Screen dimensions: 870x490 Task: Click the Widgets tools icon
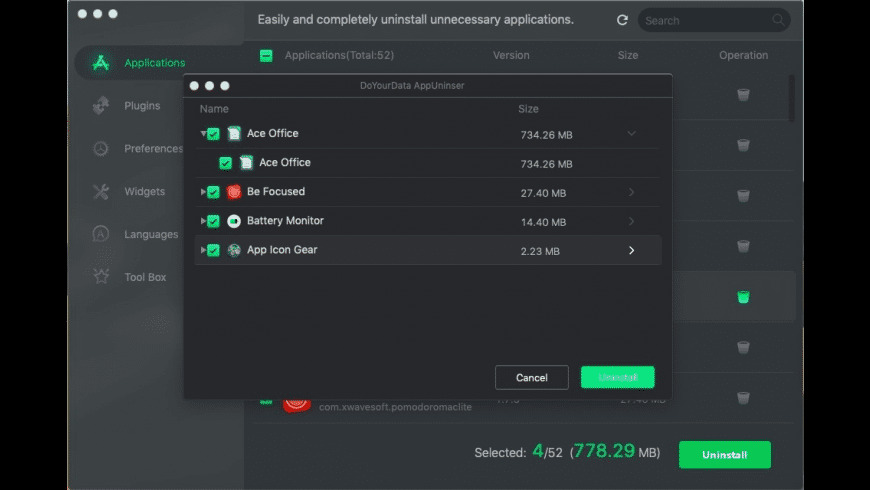101,192
